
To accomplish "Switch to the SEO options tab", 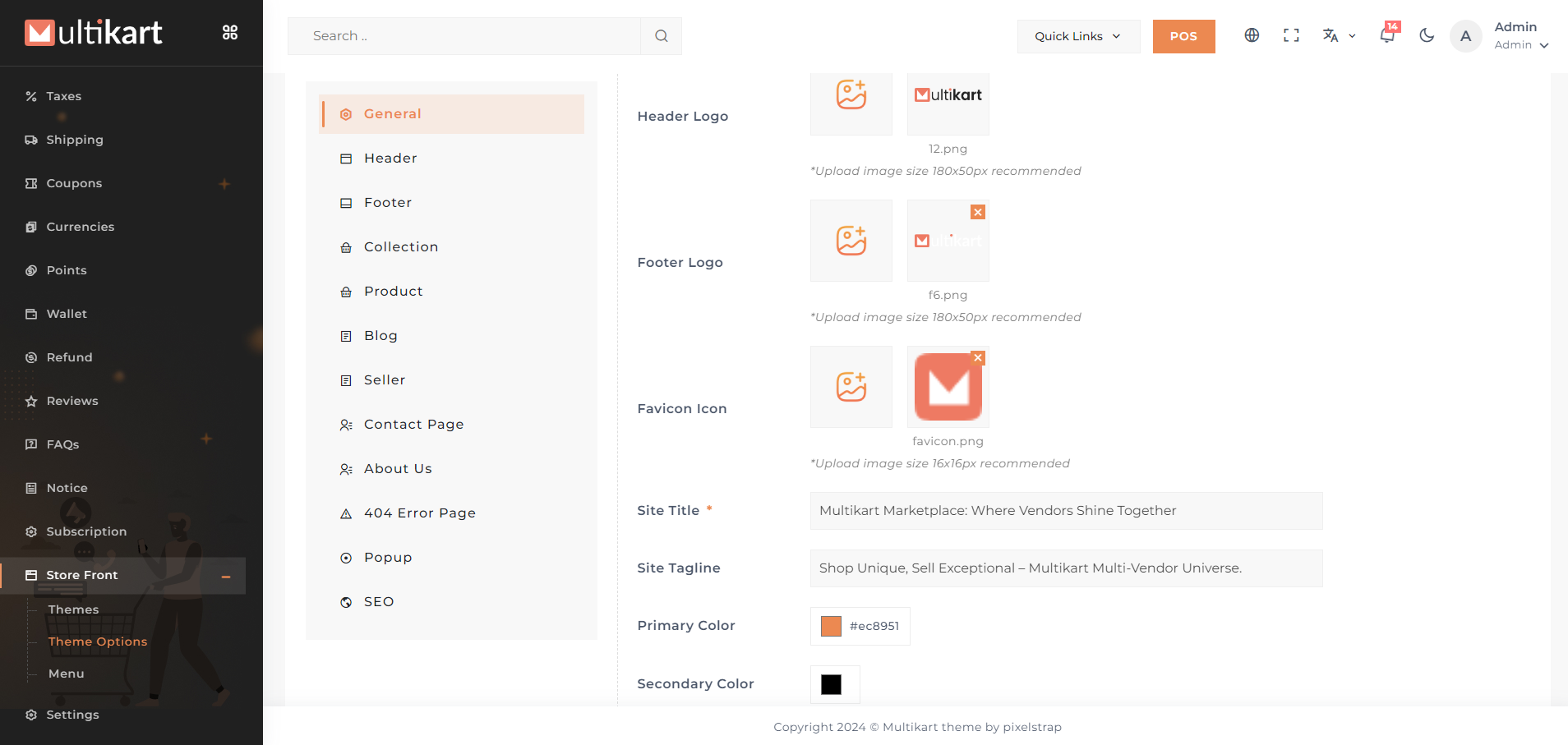I will click(379, 601).
